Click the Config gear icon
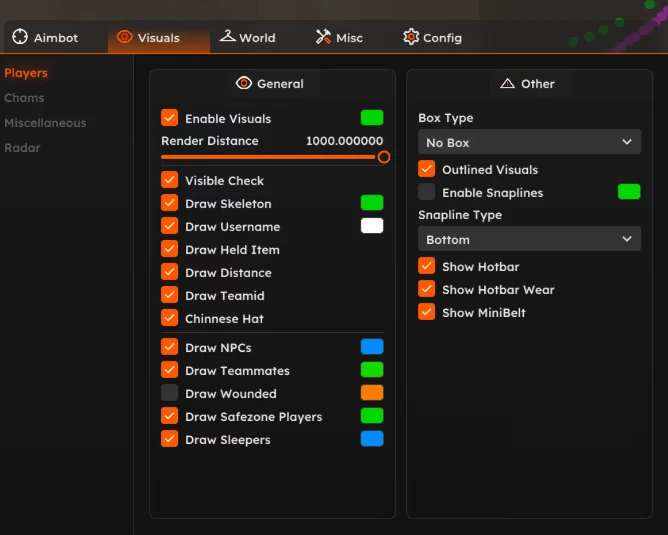Viewport: 668px width, 535px height. pos(411,37)
